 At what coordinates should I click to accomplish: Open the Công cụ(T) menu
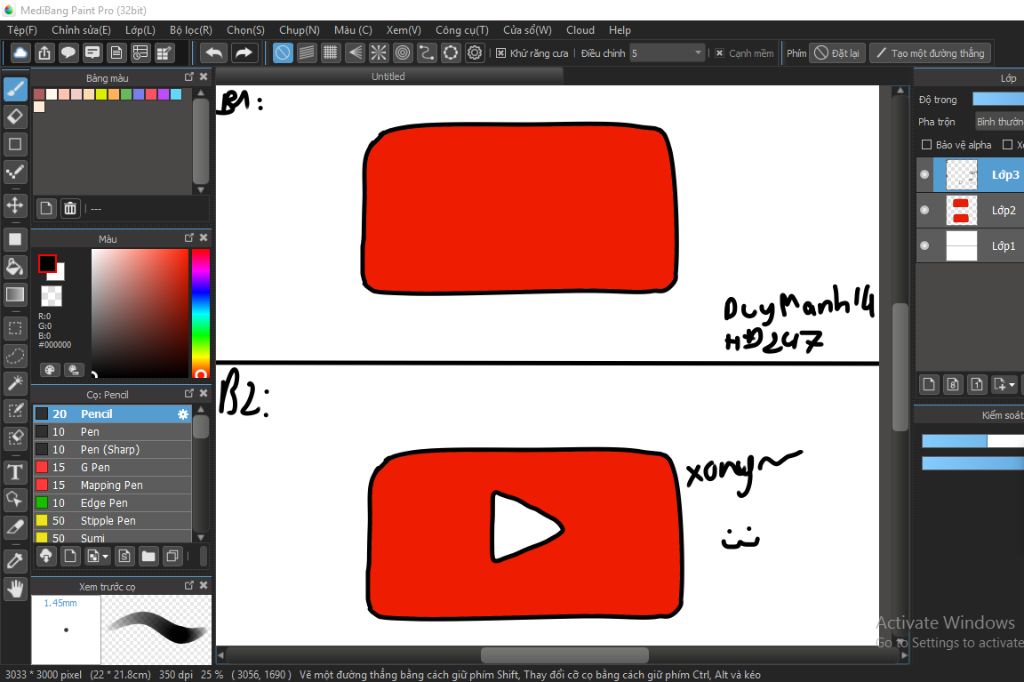point(462,30)
